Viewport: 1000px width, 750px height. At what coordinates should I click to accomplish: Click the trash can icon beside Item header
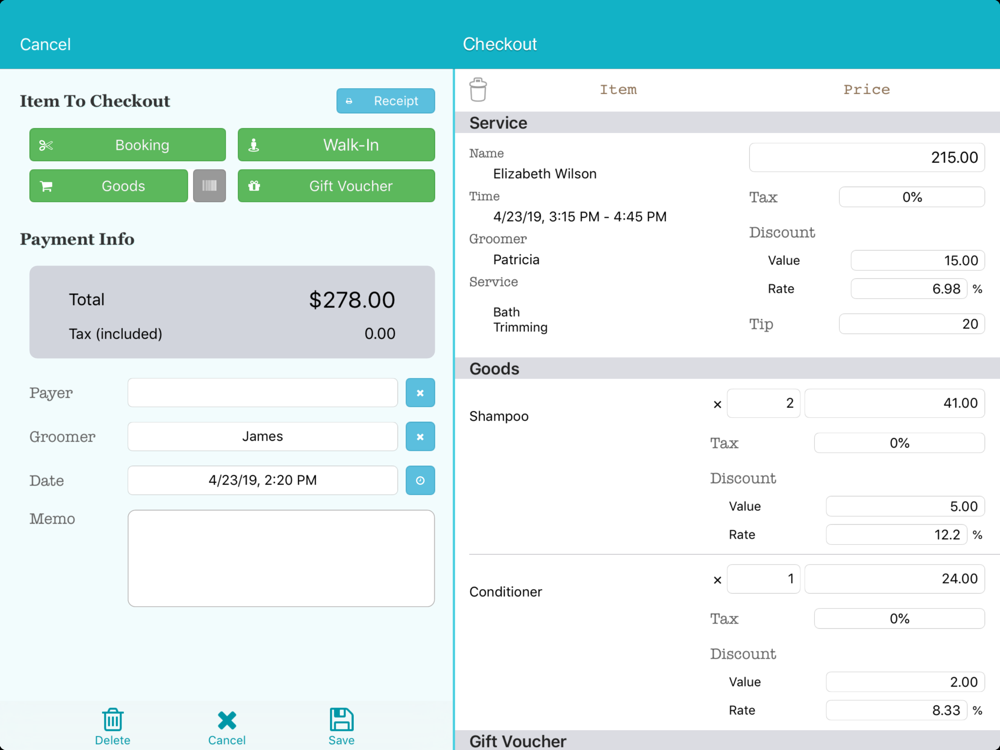coord(478,89)
